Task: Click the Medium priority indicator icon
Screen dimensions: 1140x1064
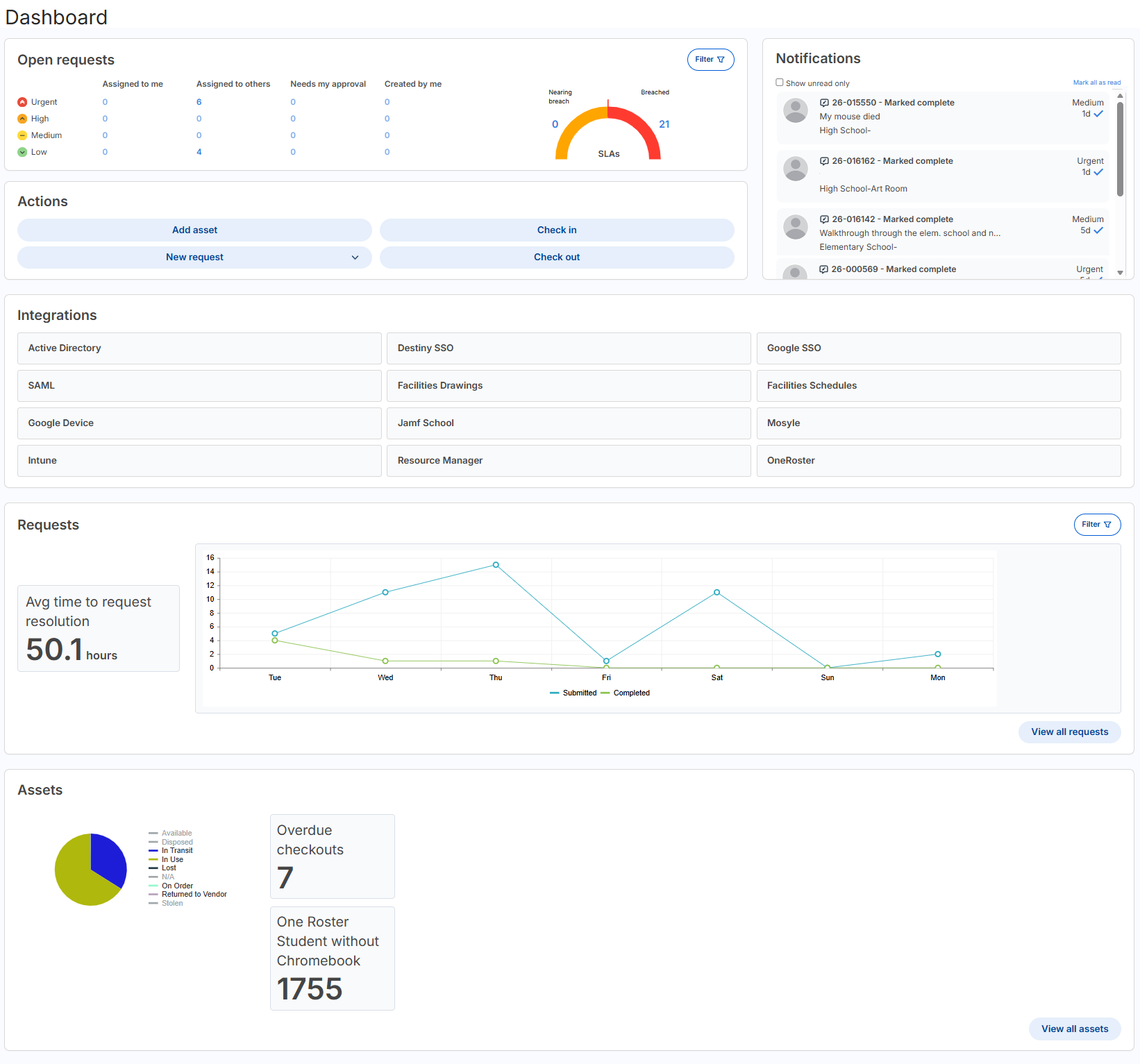Action: click(22, 135)
